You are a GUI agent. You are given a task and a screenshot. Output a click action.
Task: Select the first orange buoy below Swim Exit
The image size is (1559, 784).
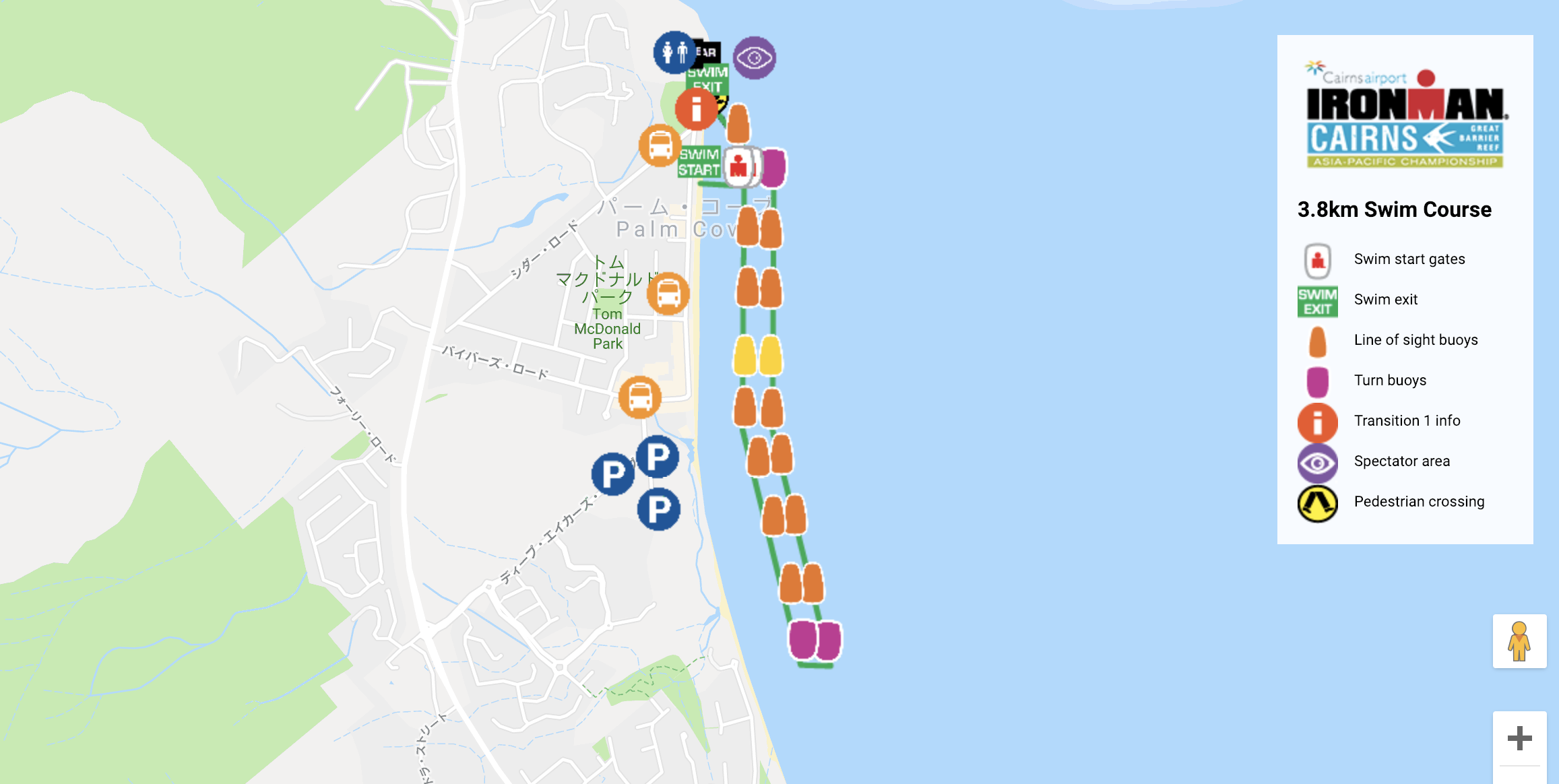(738, 123)
